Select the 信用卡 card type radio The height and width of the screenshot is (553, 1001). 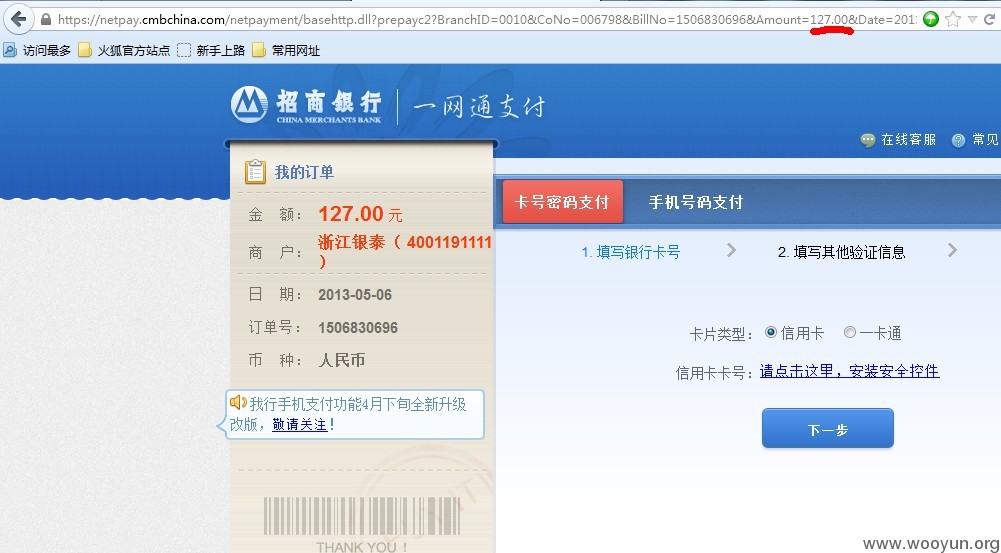[771, 333]
